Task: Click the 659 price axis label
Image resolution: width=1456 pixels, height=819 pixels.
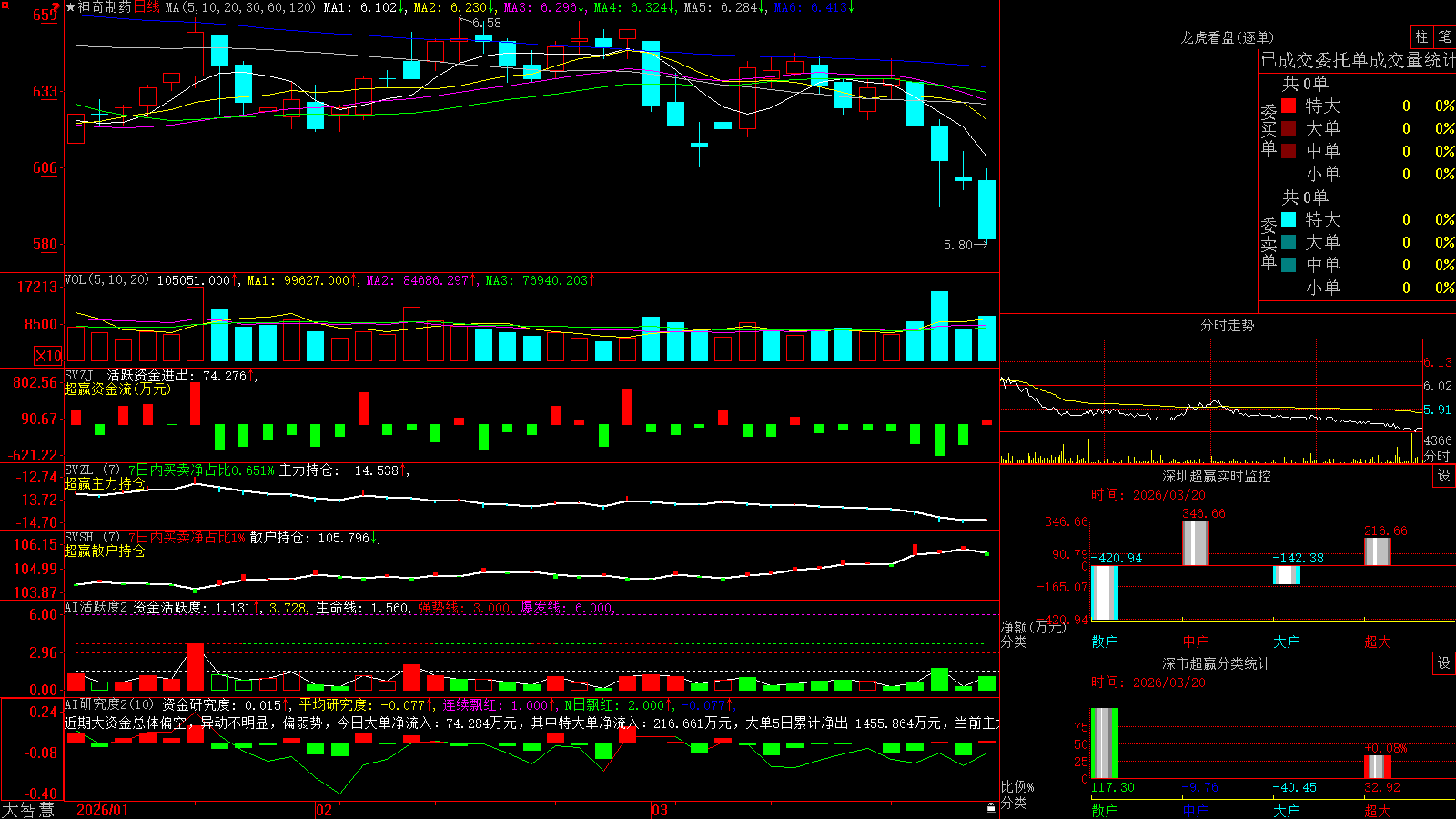Action: (45, 15)
